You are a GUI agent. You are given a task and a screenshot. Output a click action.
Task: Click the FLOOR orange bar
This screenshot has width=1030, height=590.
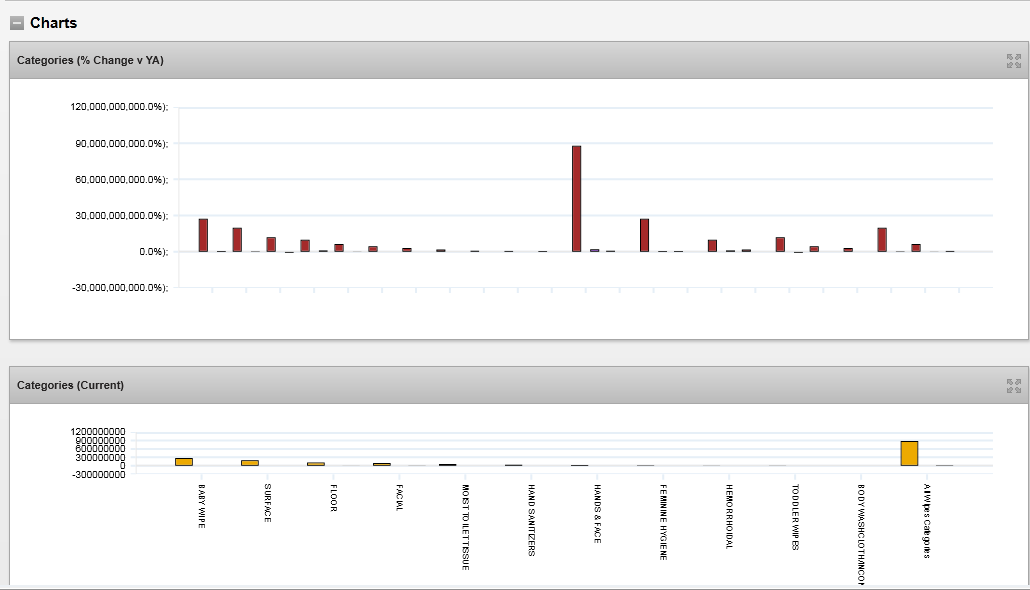point(316,464)
